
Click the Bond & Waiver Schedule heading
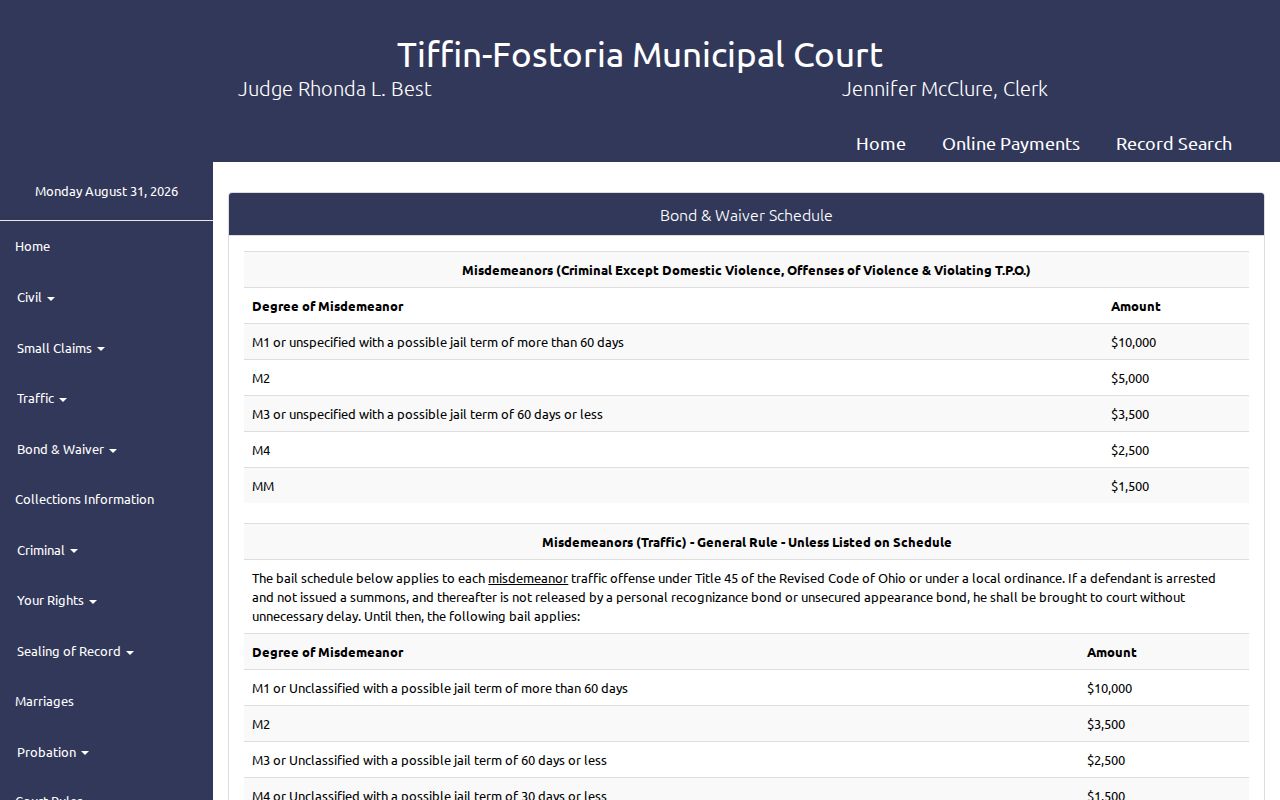[x=746, y=215]
